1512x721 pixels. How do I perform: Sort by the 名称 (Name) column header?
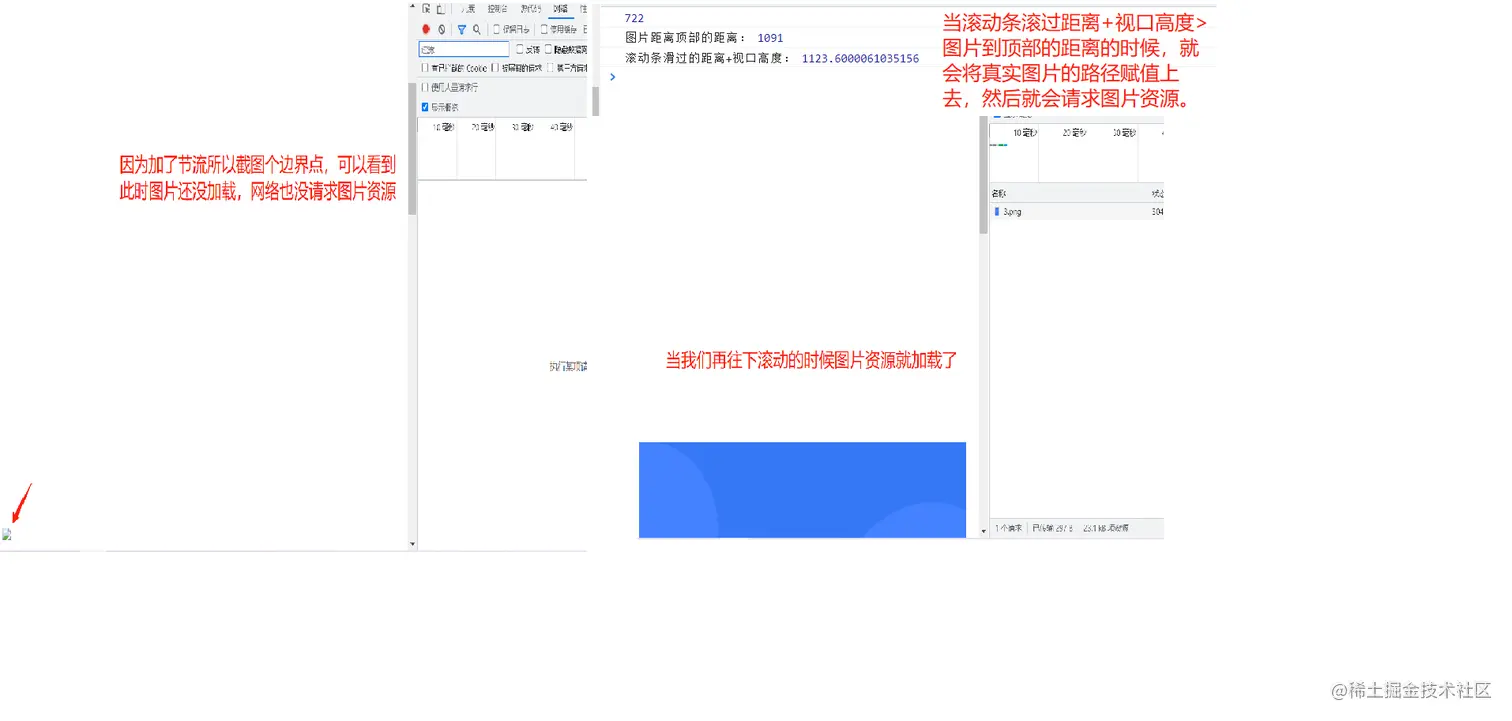[x=999, y=193]
